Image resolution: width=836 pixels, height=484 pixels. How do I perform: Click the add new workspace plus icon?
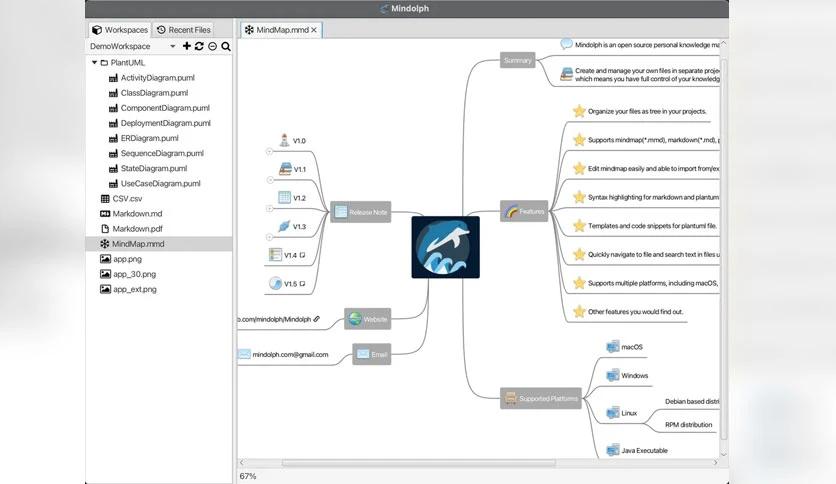[187, 46]
